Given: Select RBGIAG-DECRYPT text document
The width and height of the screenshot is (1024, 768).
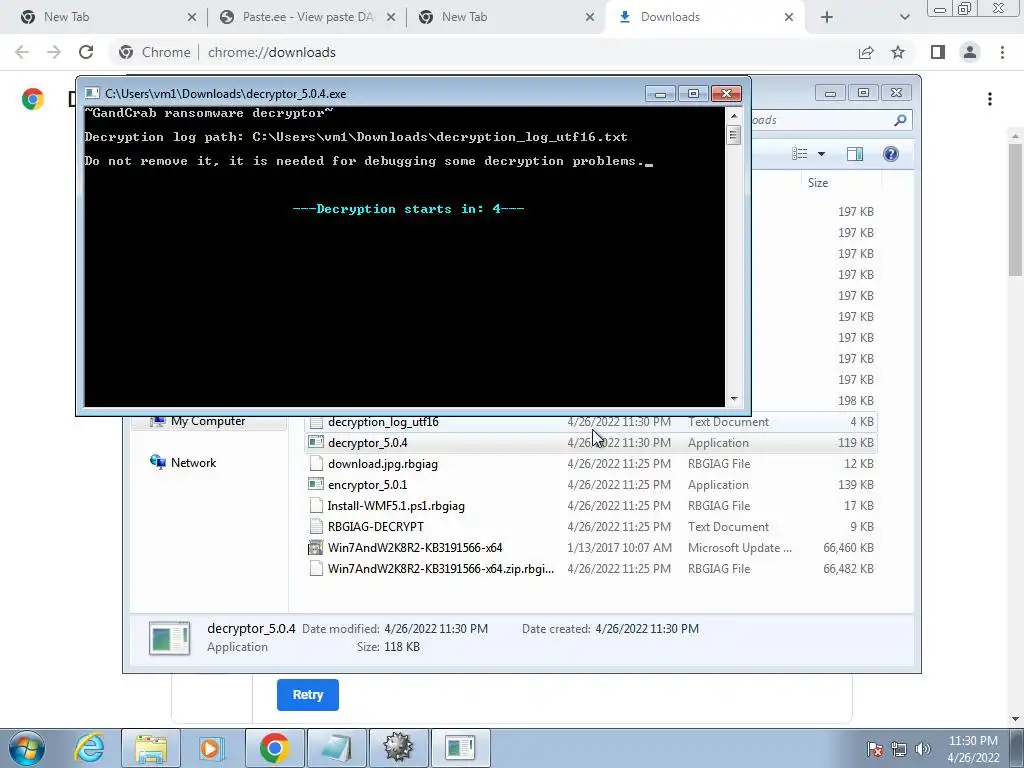Looking at the screenshot, I should (591, 526).
